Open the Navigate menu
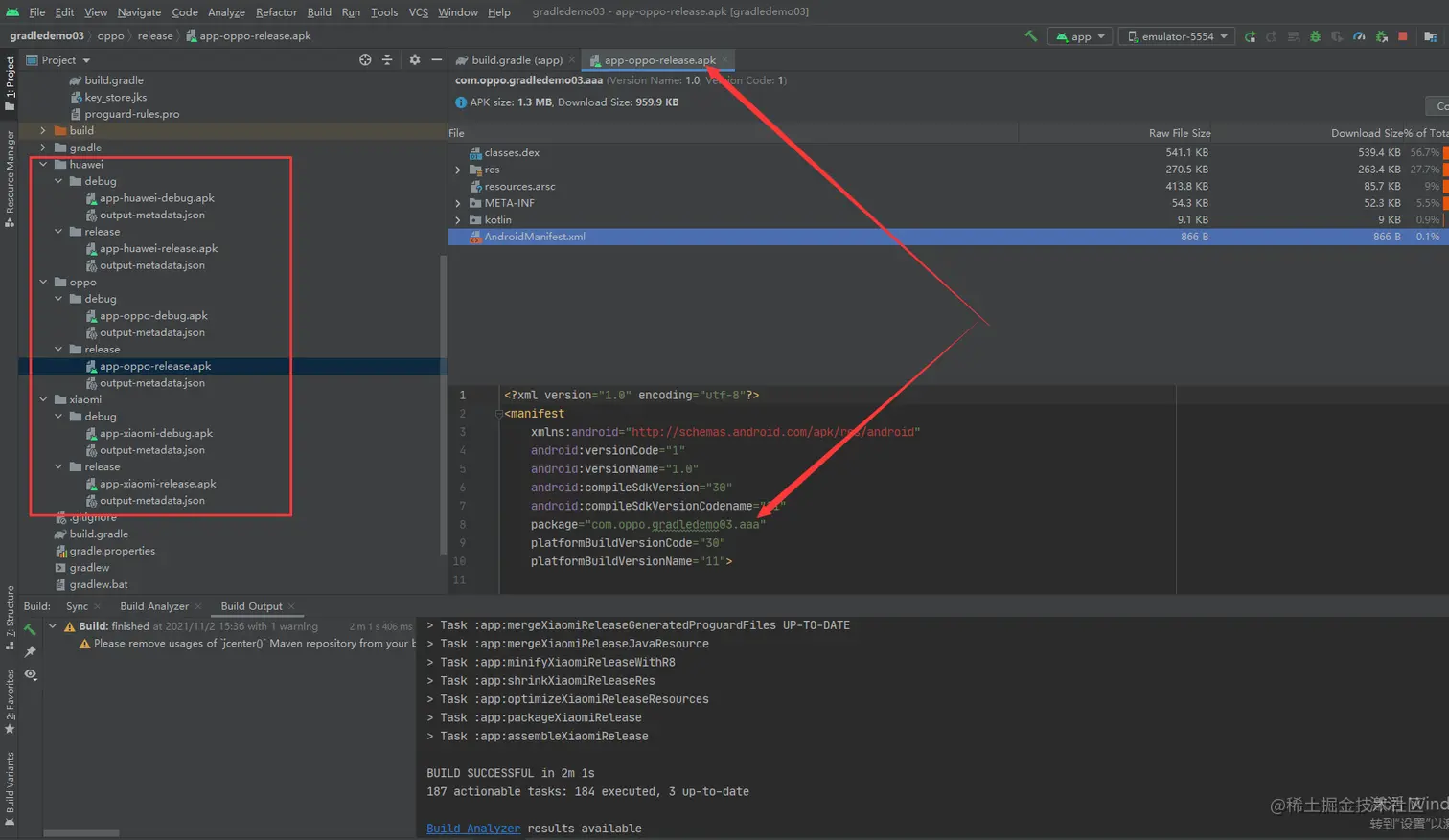The image size is (1449, 840). point(139,12)
